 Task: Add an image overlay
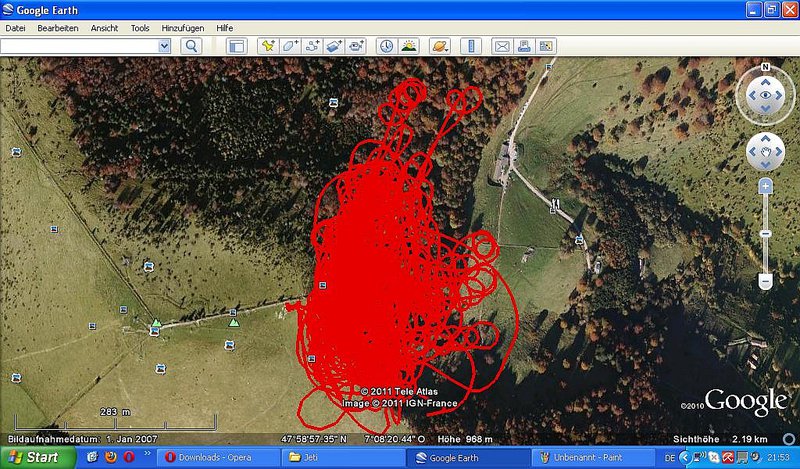(334, 46)
